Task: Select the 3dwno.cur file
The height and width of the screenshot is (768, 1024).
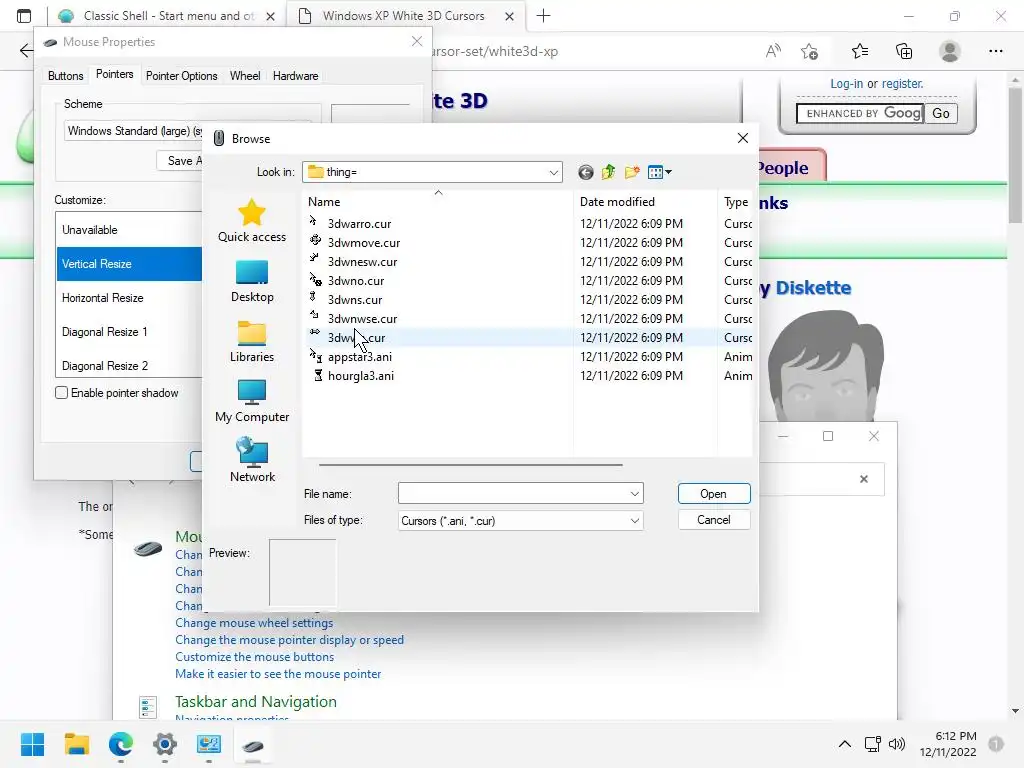Action: 356,281
